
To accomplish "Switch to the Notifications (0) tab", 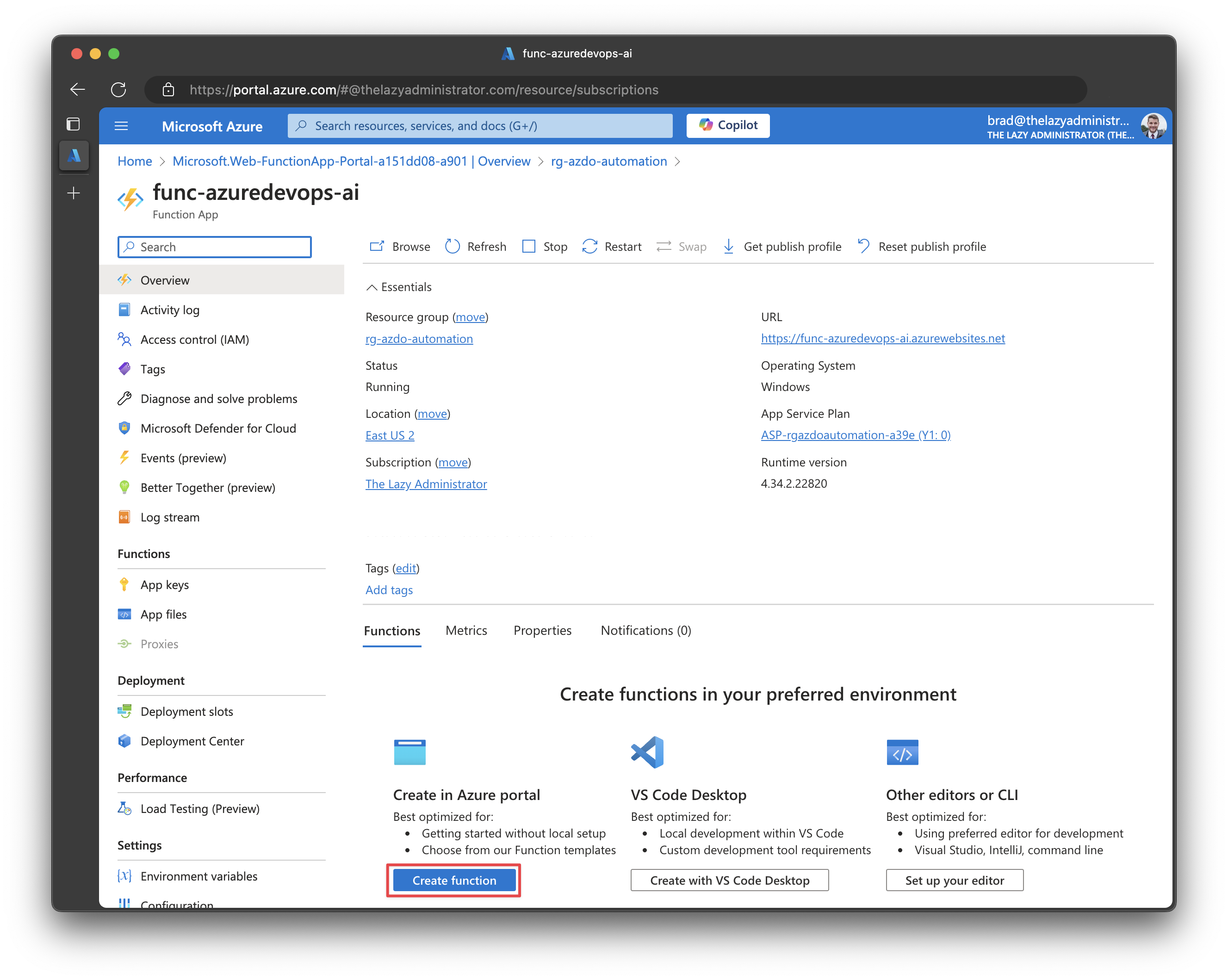I will (x=645, y=631).
